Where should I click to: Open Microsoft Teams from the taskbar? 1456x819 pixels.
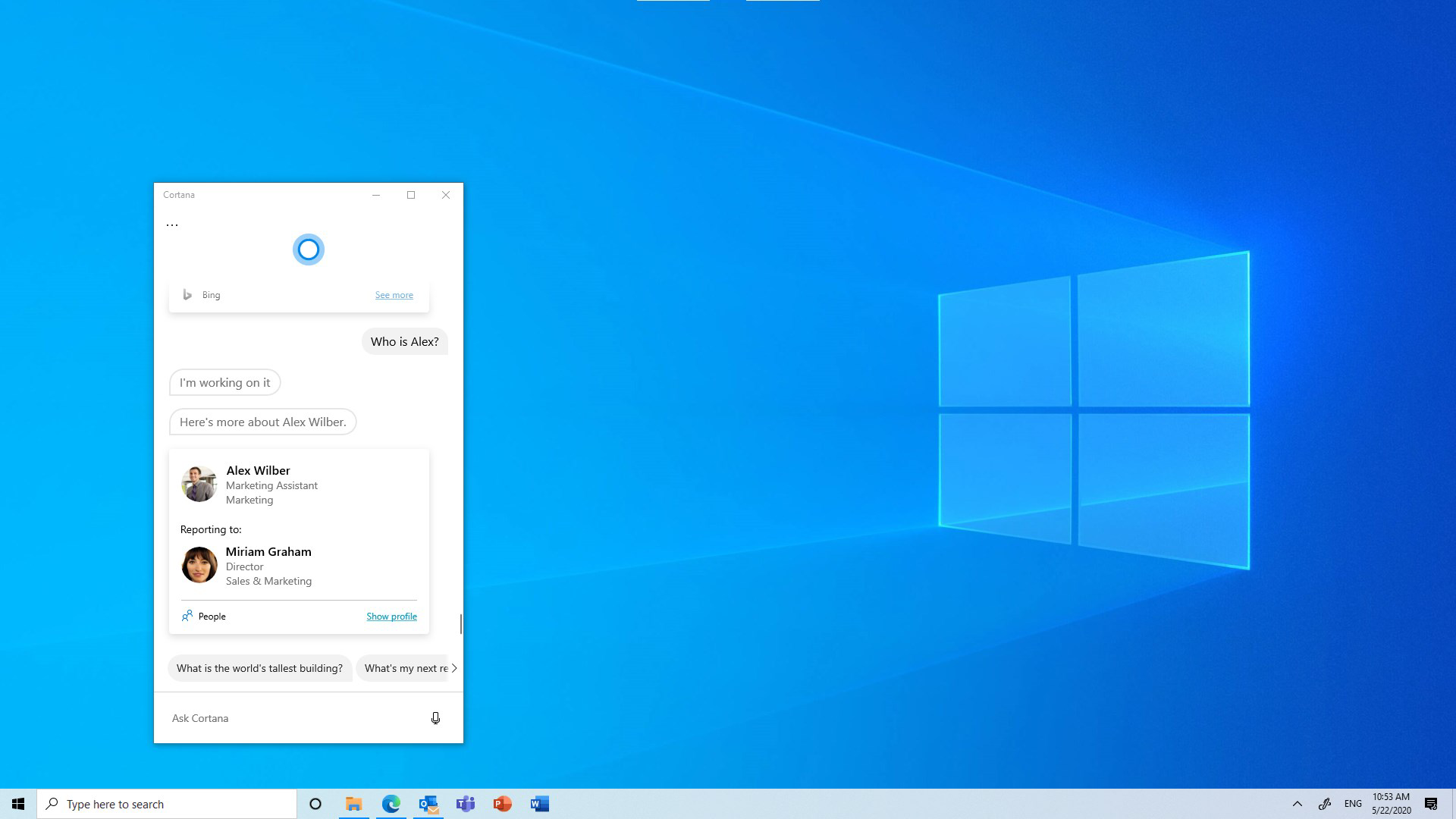pos(466,803)
